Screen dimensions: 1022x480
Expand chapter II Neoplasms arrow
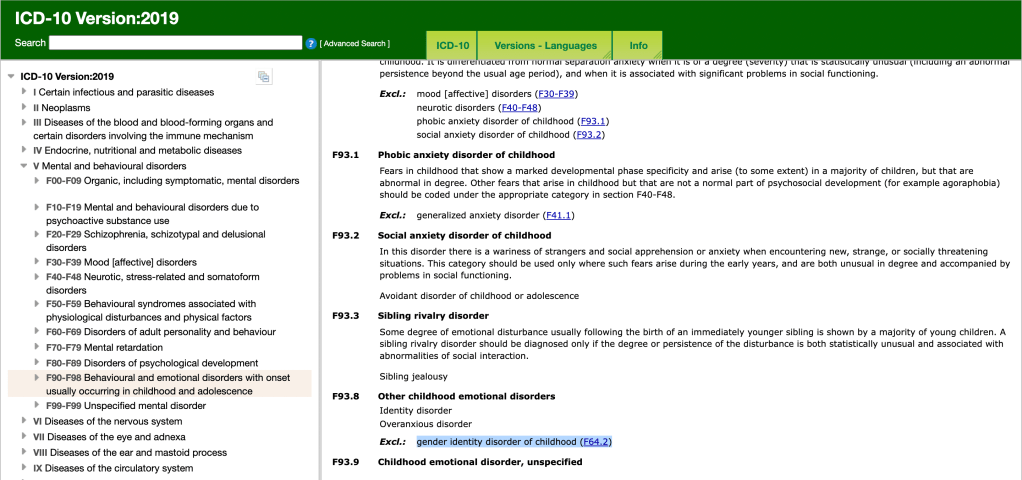coord(24,107)
